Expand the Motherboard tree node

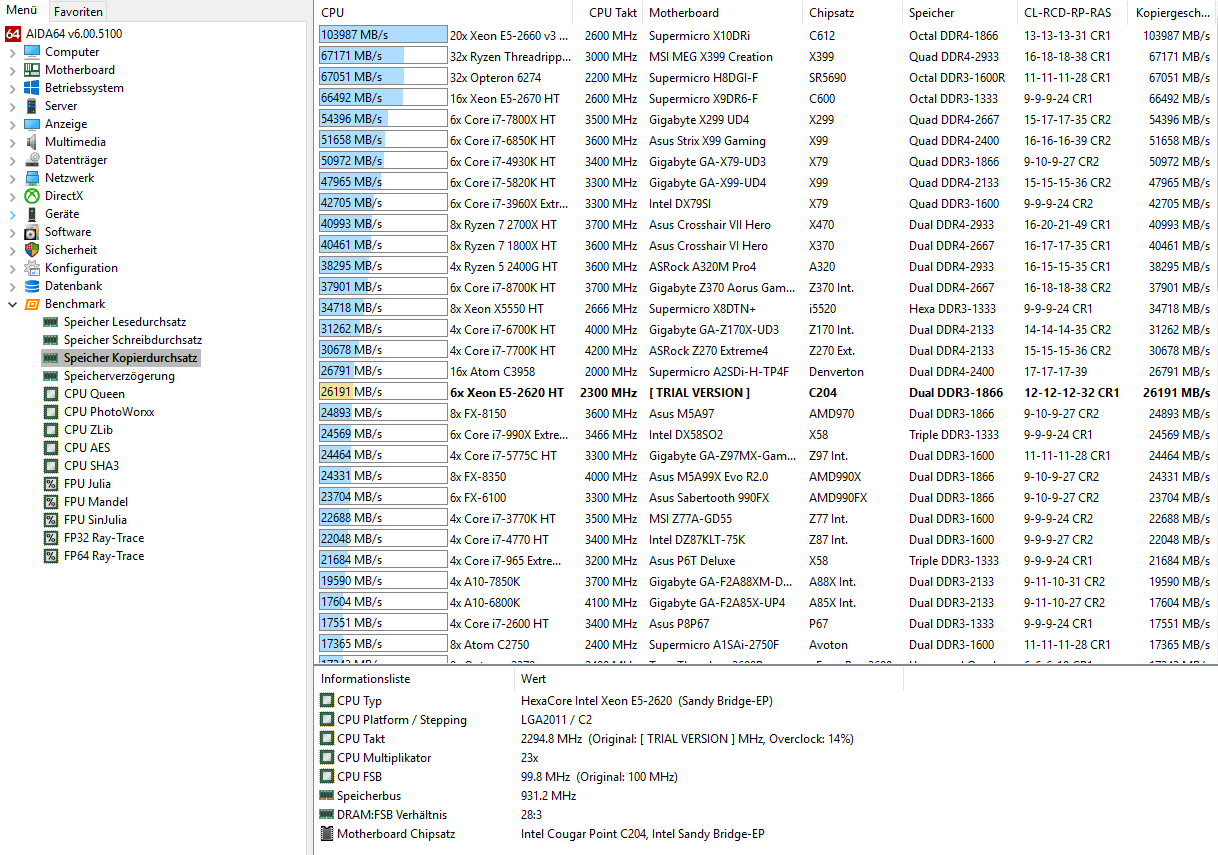click(12, 70)
